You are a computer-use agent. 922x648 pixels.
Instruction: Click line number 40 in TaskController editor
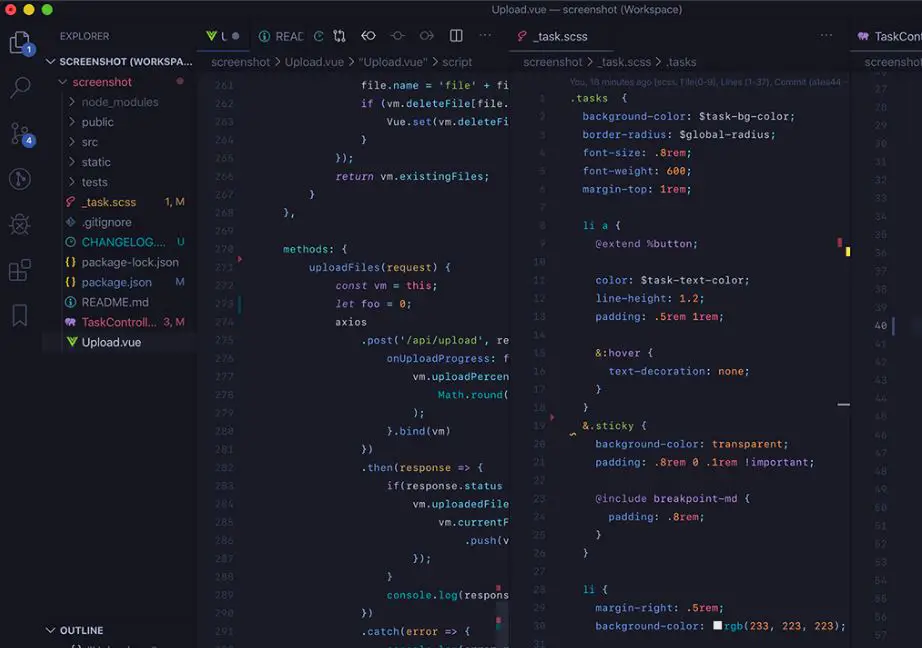click(x=880, y=325)
